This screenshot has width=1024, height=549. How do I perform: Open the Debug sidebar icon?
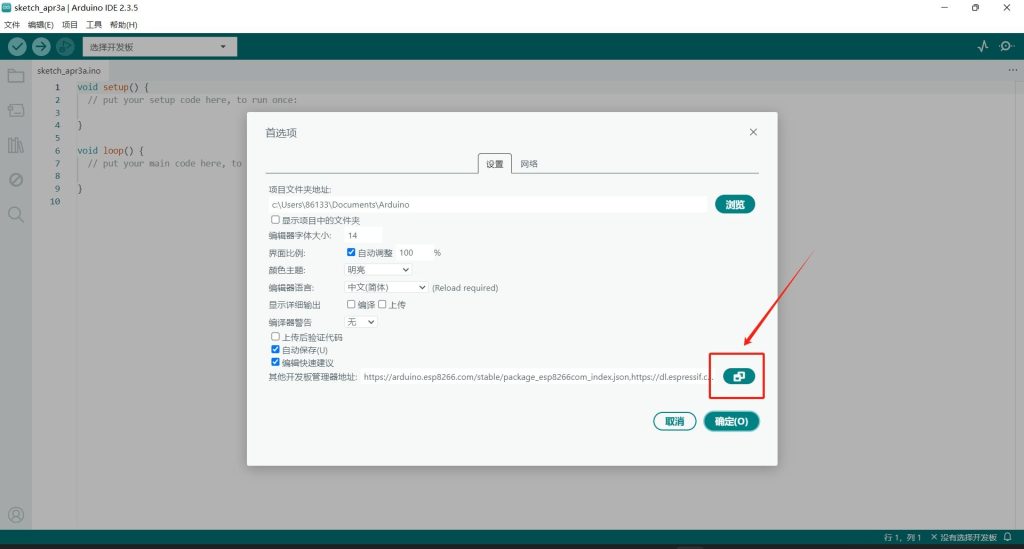click(16, 180)
